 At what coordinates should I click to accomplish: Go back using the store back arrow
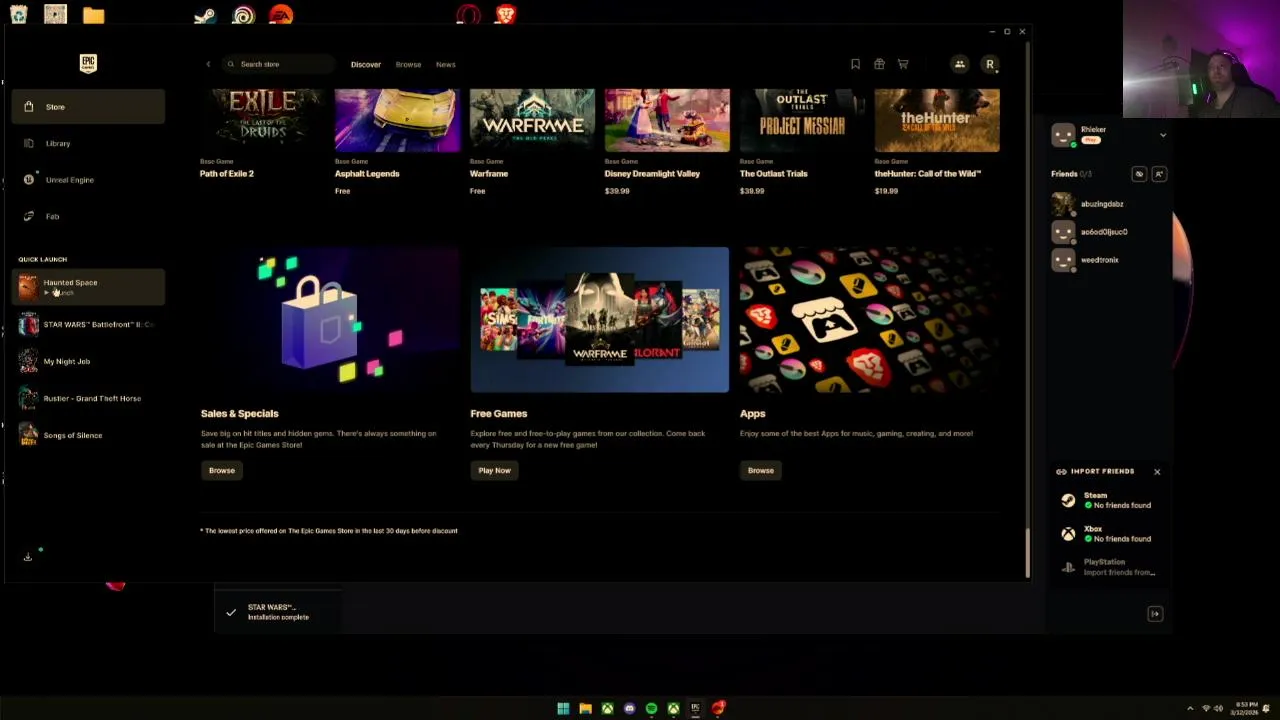(x=208, y=64)
